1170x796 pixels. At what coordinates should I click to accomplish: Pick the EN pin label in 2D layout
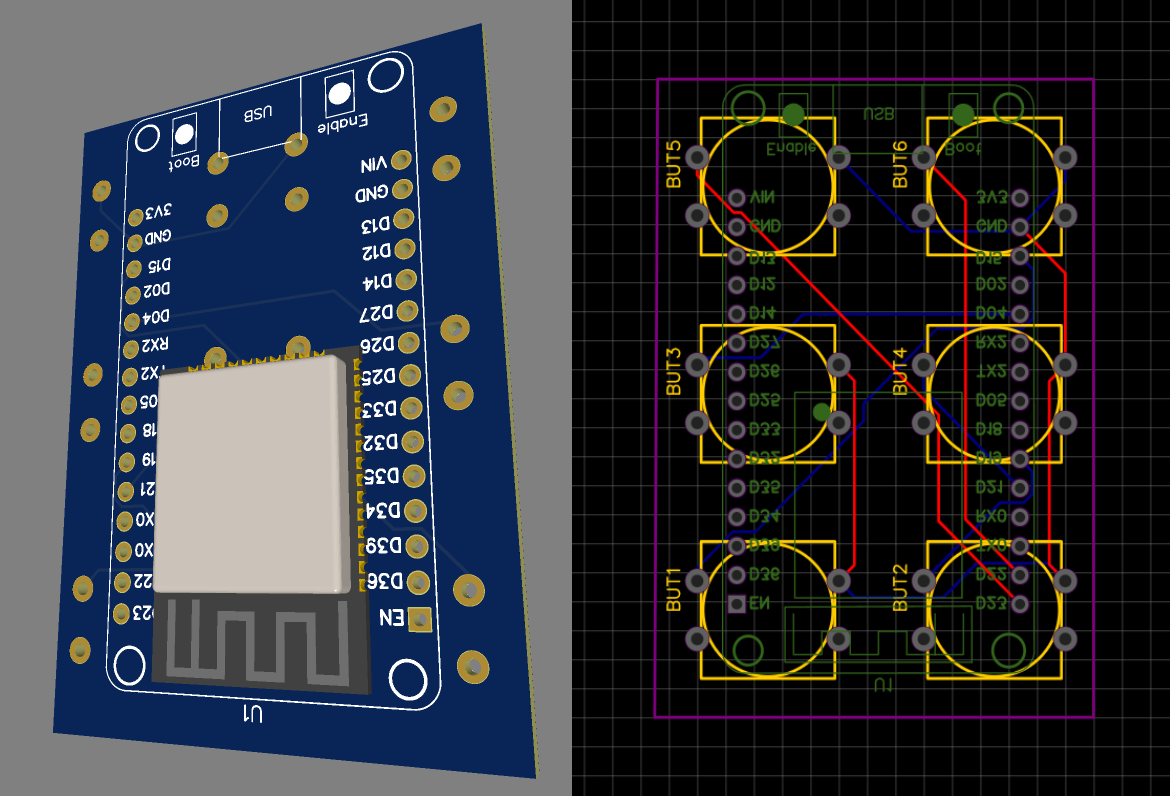pos(760,604)
